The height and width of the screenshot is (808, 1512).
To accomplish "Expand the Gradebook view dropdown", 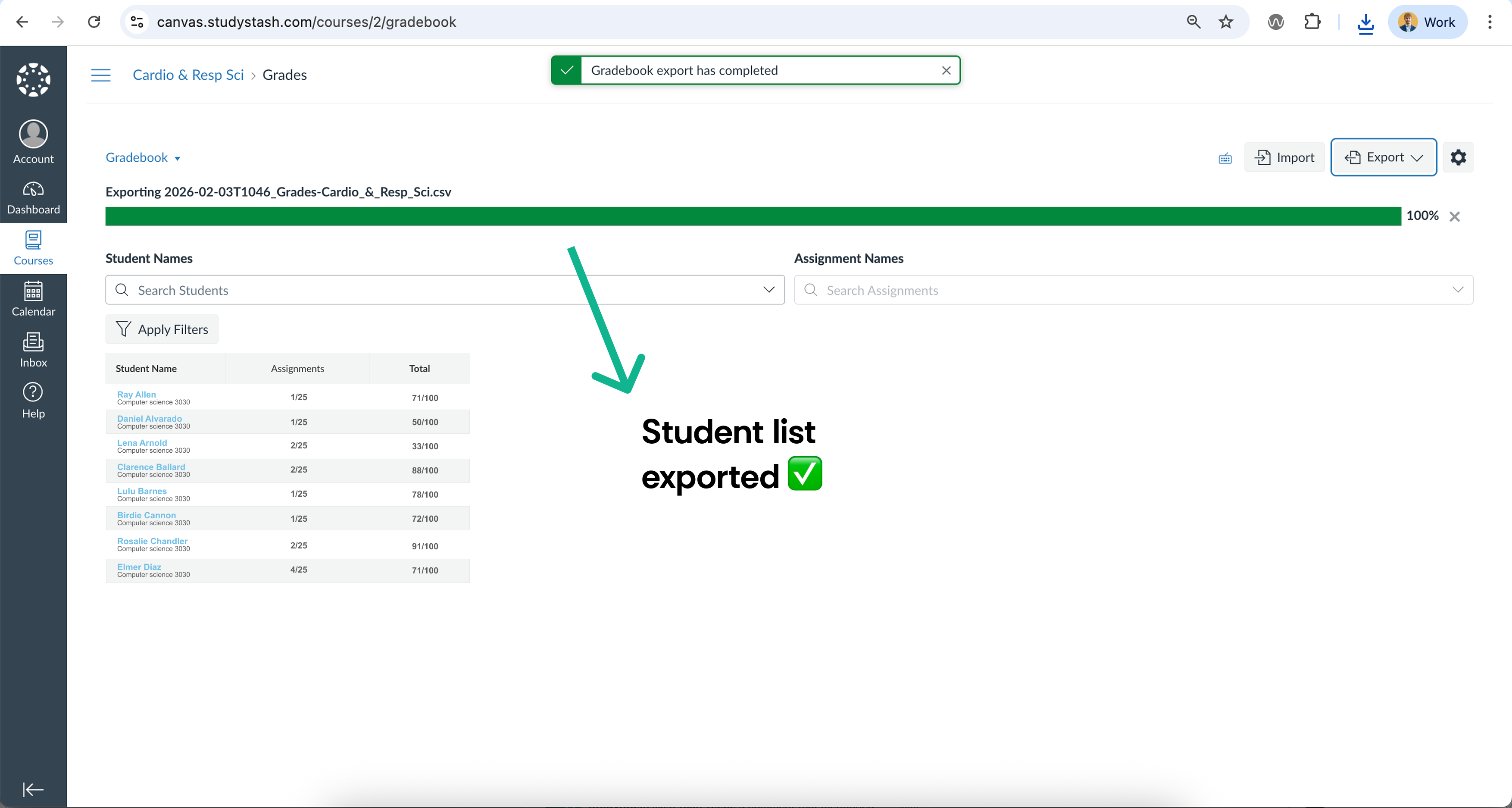I will click(x=143, y=157).
